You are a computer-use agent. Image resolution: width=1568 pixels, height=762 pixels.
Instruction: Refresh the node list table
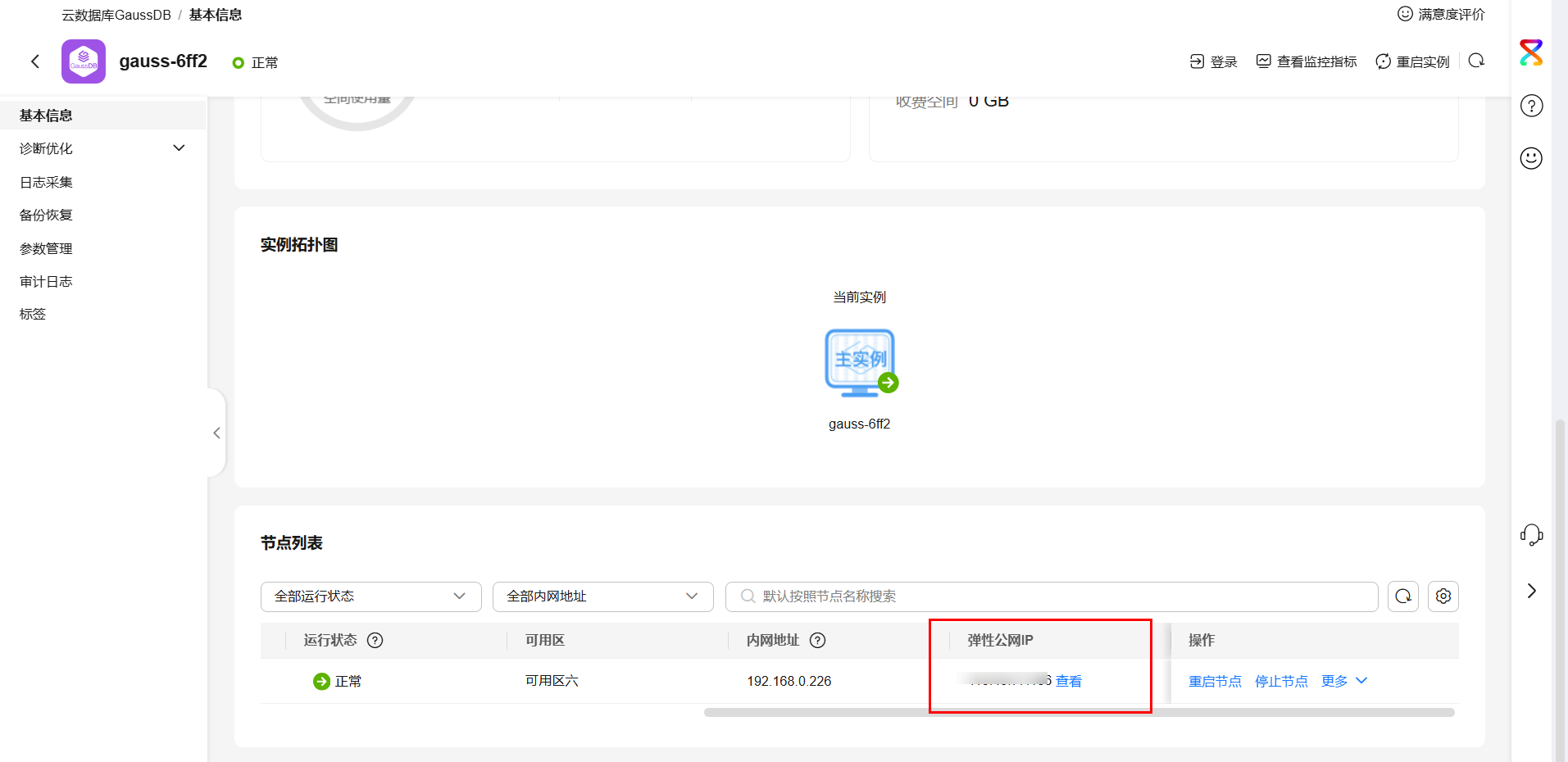click(x=1402, y=596)
